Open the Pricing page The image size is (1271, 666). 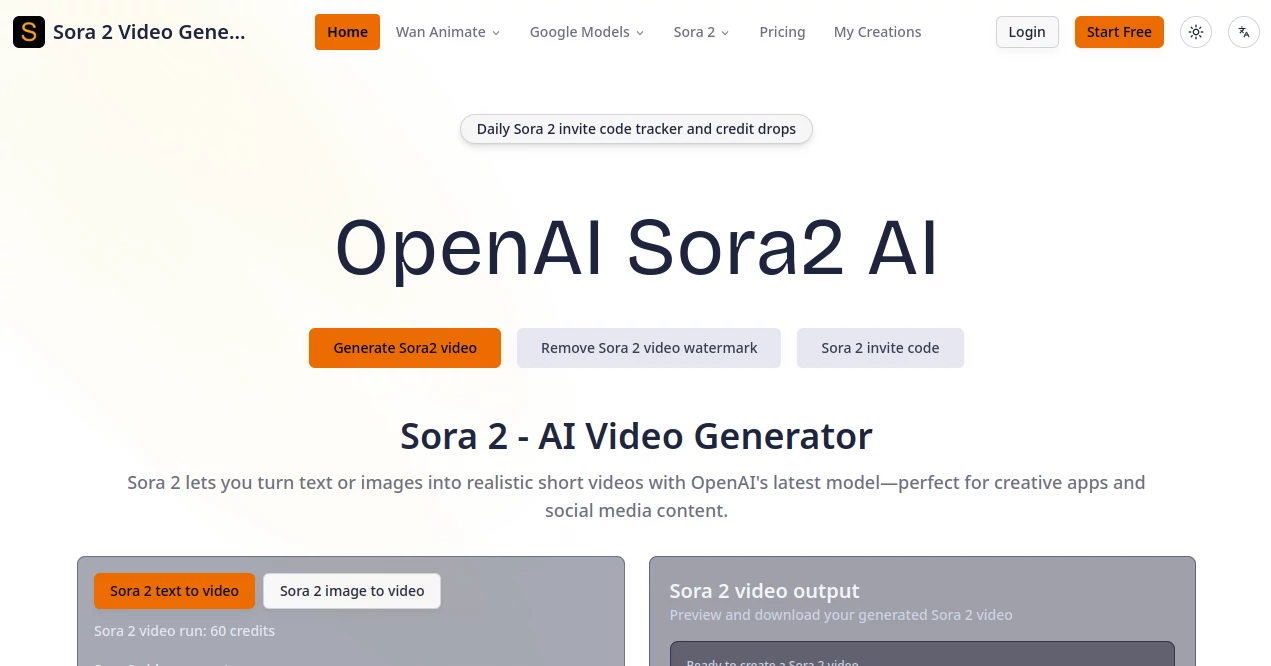pyautogui.click(x=782, y=31)
